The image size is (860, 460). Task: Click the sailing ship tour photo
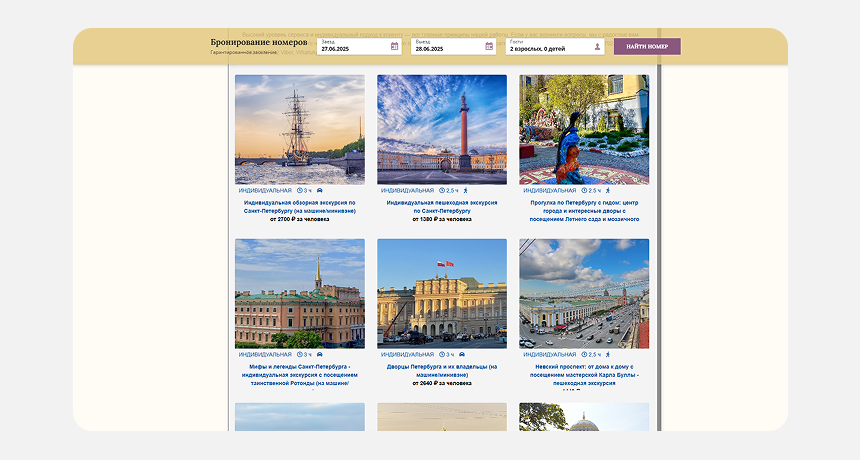point(300,129)
